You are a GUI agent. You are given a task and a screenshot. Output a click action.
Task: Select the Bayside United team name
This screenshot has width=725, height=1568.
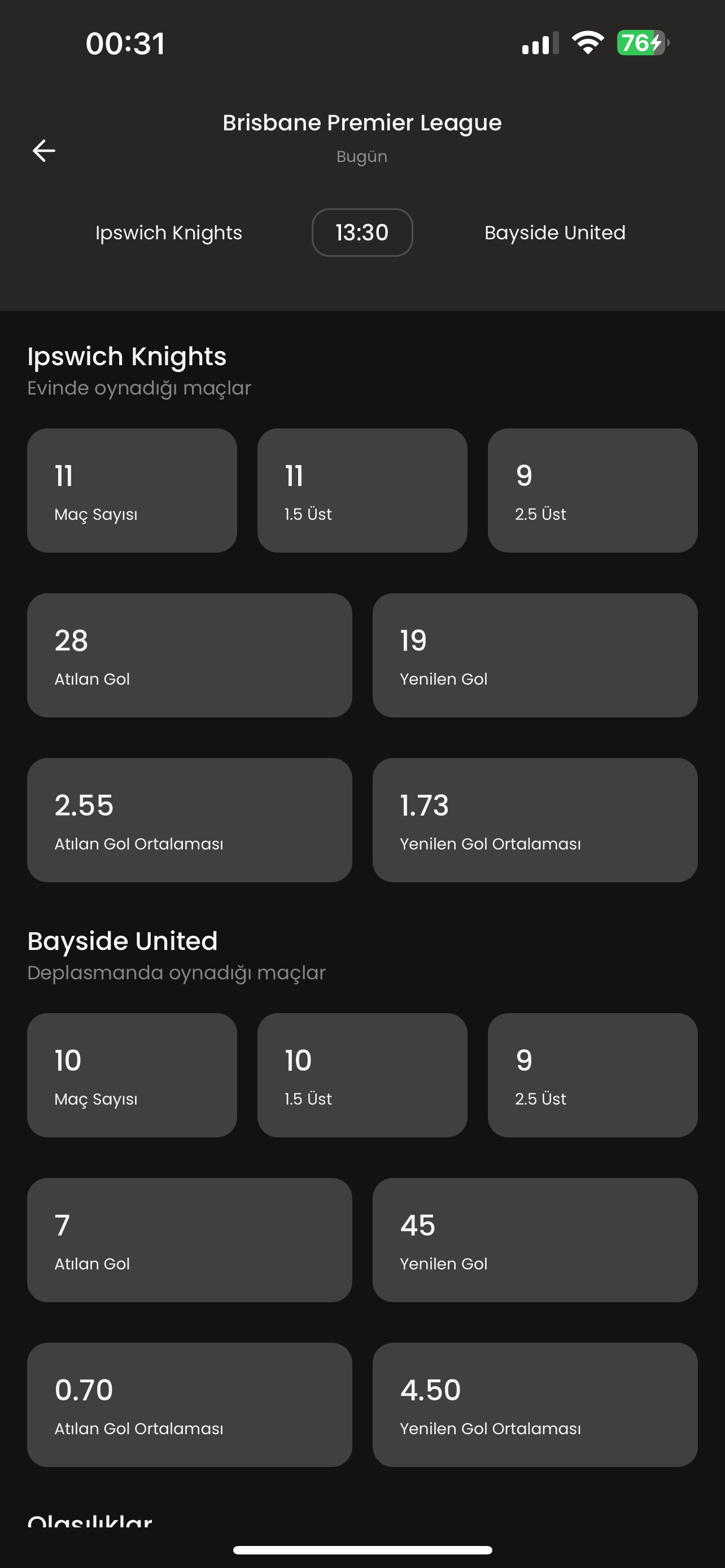[554, 233]
